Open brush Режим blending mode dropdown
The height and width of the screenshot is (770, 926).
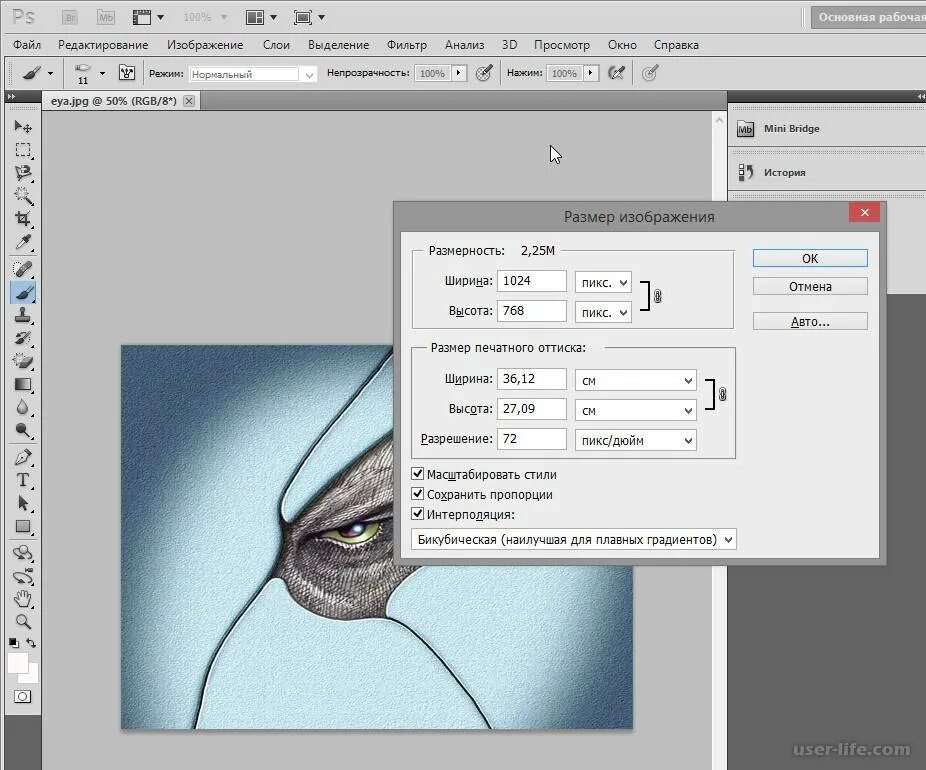[253, 74]
